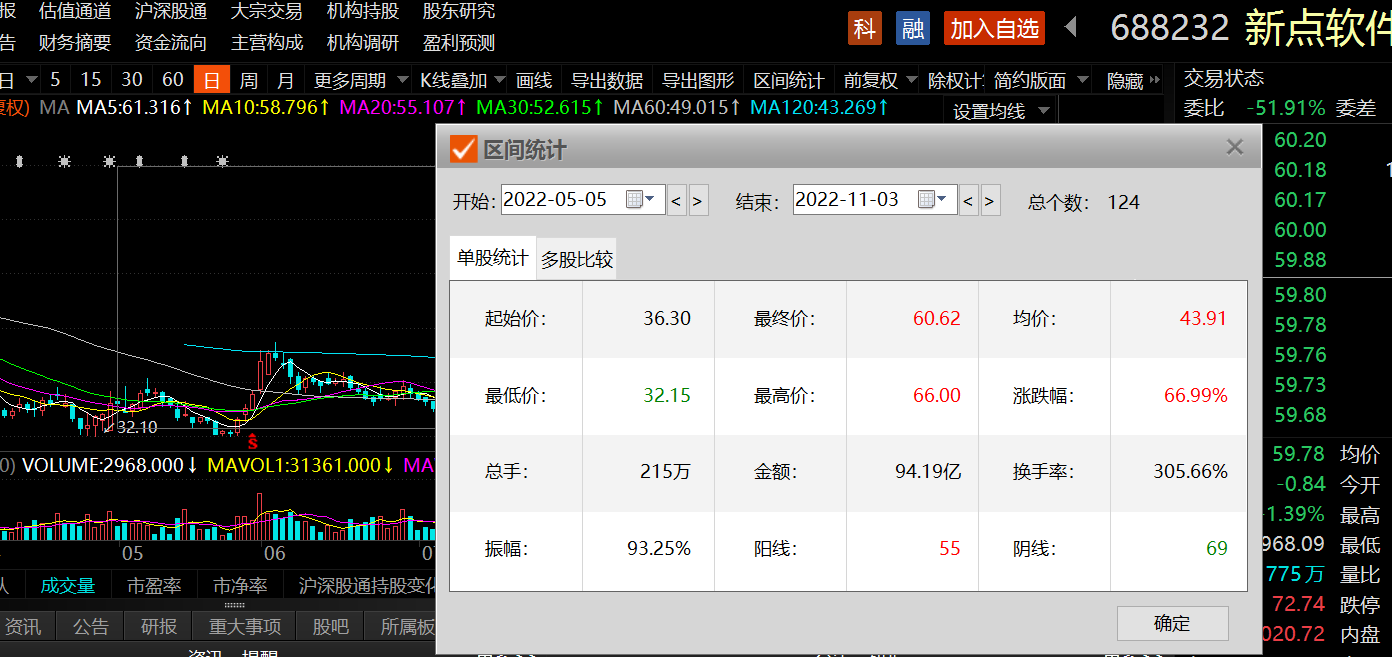Open the 大宗交易 menu item
The height and width of the screenshot is (657, 1392).
[267, 11]
